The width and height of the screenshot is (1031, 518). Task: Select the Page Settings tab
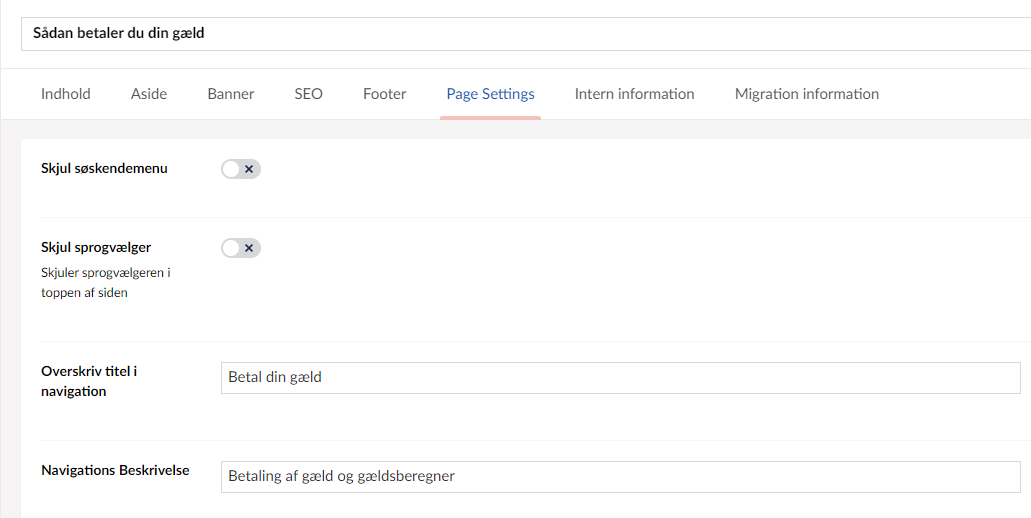tap(490, 94)
